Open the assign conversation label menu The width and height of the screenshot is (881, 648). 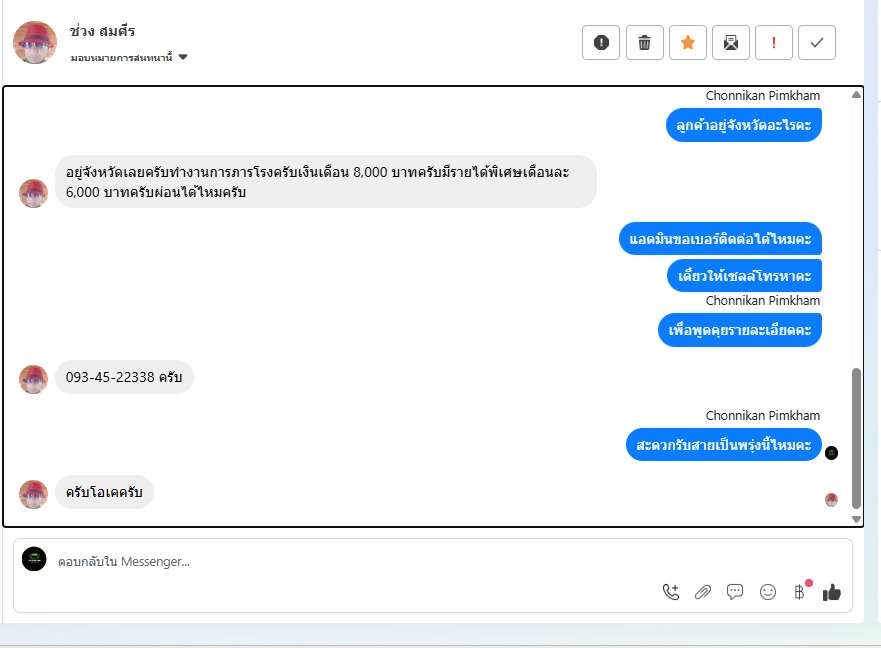pyautogui.click(x=121, y=57)
